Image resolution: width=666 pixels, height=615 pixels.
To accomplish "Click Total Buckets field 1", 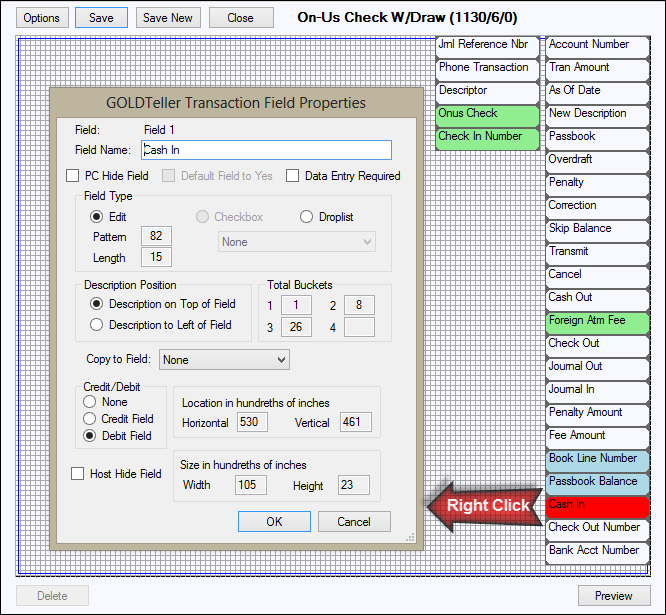I will (x=296, y=305).
